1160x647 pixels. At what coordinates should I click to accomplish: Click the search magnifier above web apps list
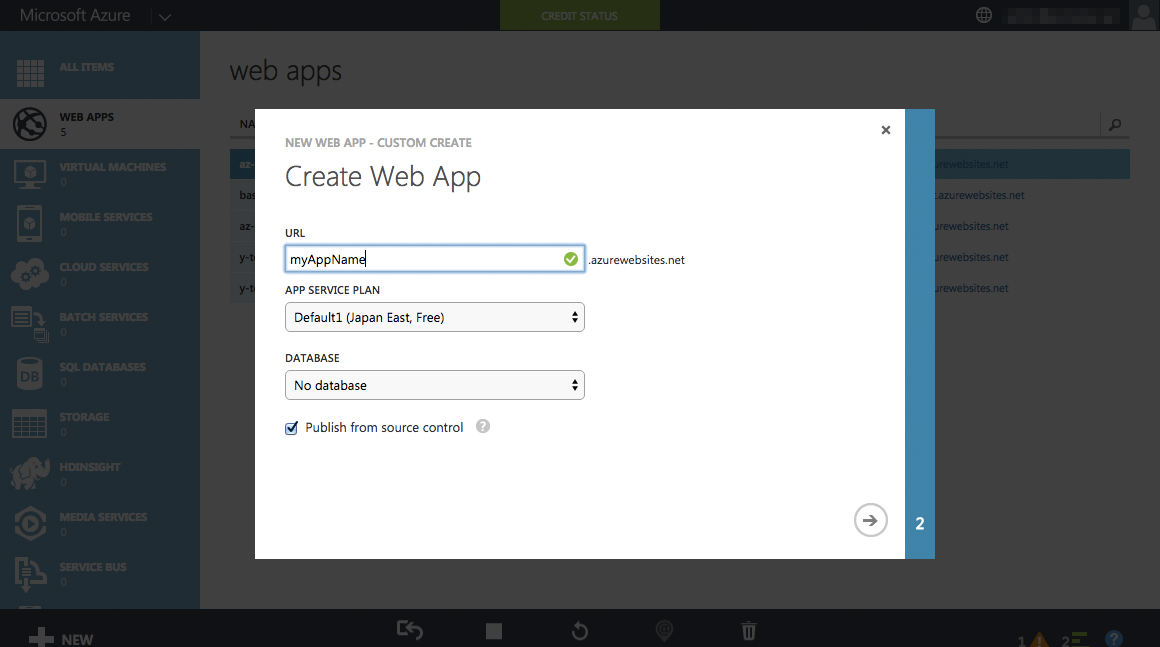[1115, 125]
